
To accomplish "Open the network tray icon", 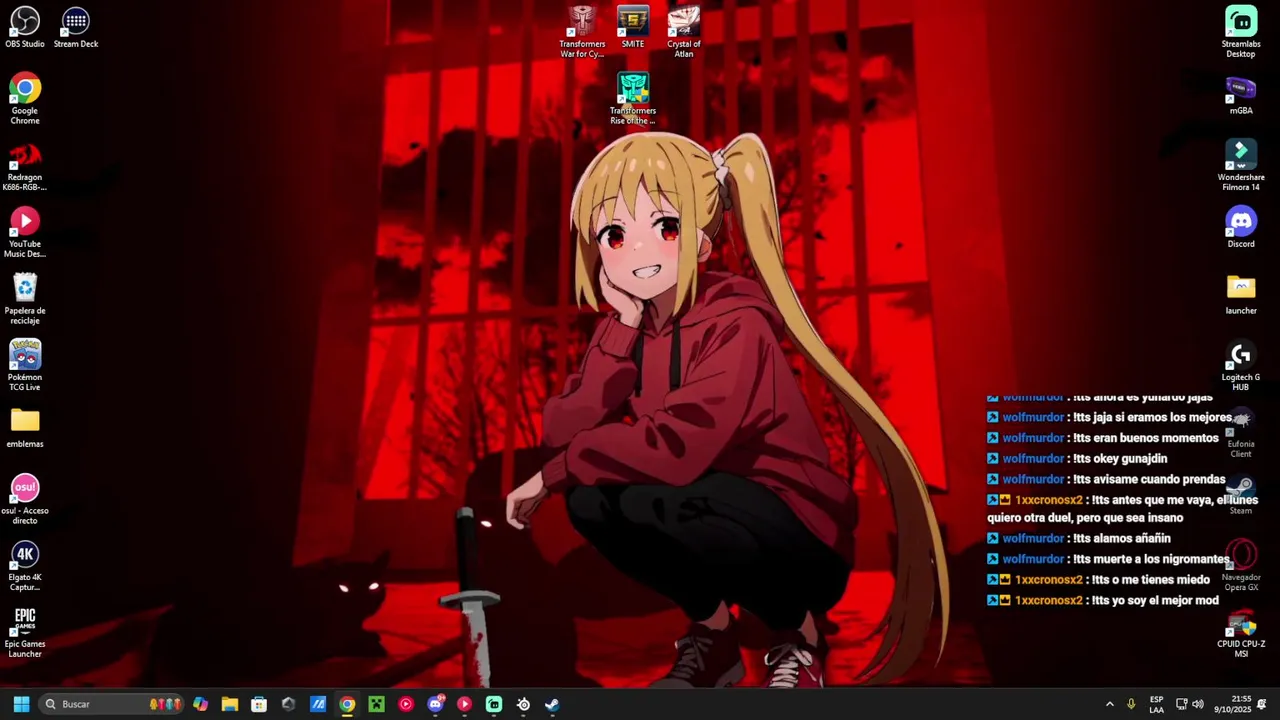I will (1181, 704).
